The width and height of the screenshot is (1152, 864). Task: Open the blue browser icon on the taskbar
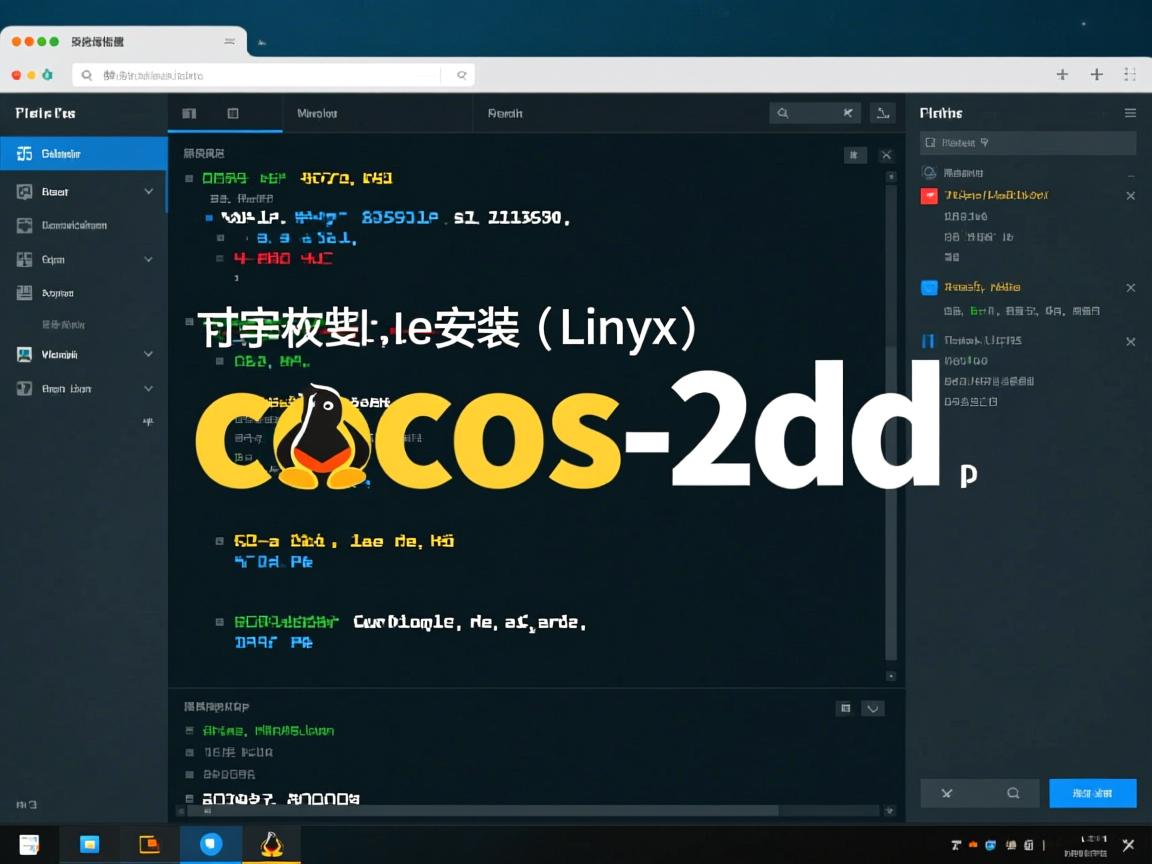(210, 844)
